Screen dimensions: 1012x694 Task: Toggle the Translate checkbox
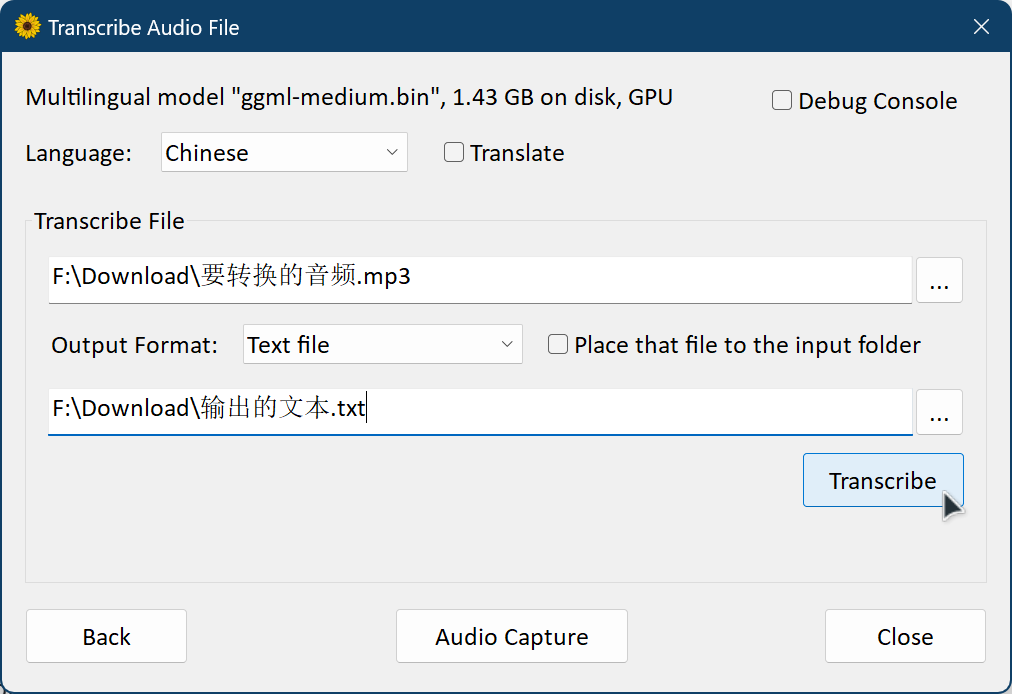[x=454, y=153]
